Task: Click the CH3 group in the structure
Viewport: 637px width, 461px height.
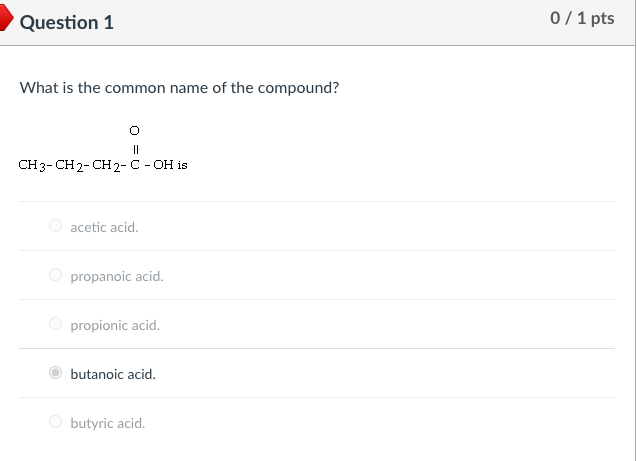Action: click(x=32, y=165)
